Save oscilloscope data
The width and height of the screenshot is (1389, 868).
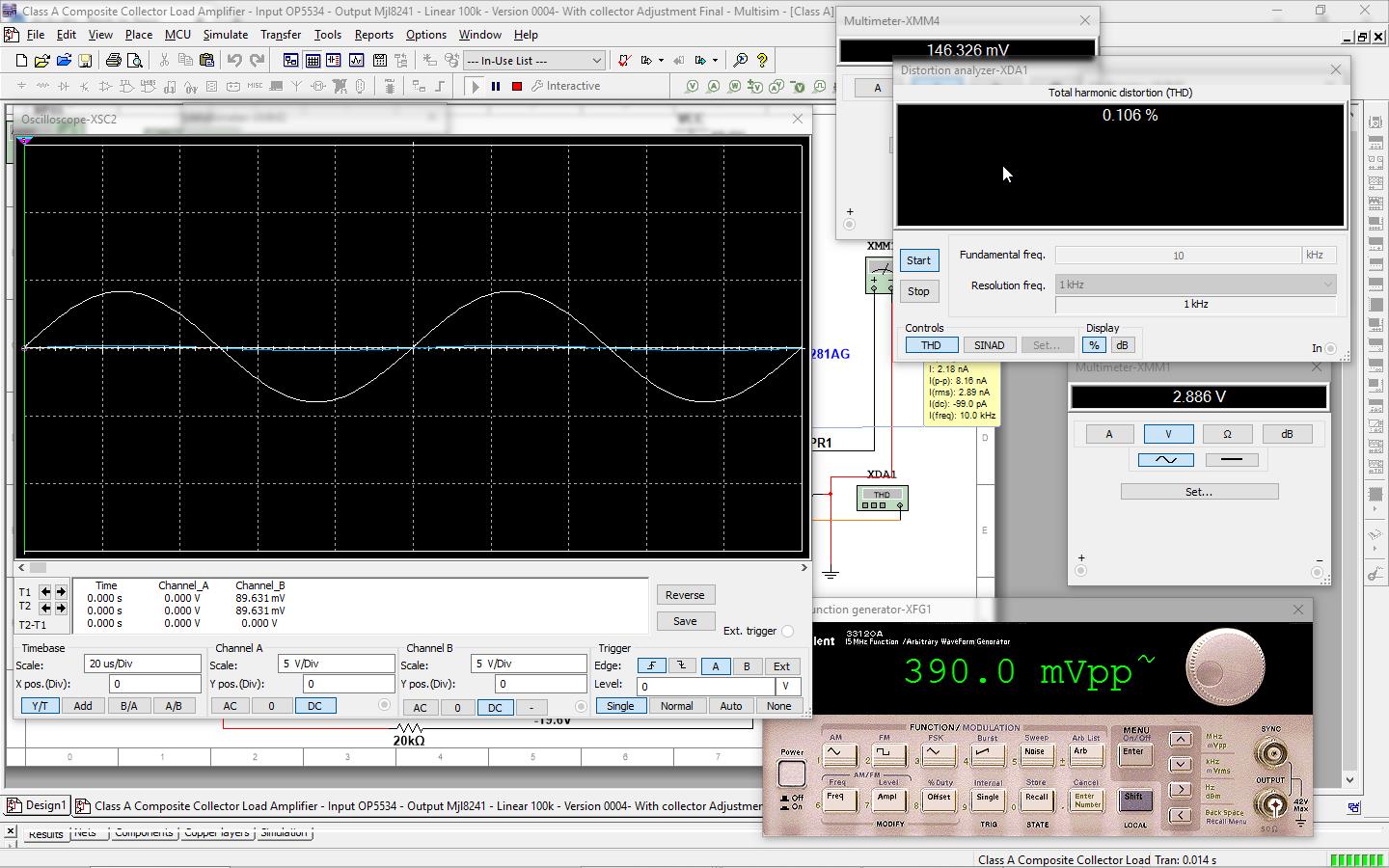(685, 621)
